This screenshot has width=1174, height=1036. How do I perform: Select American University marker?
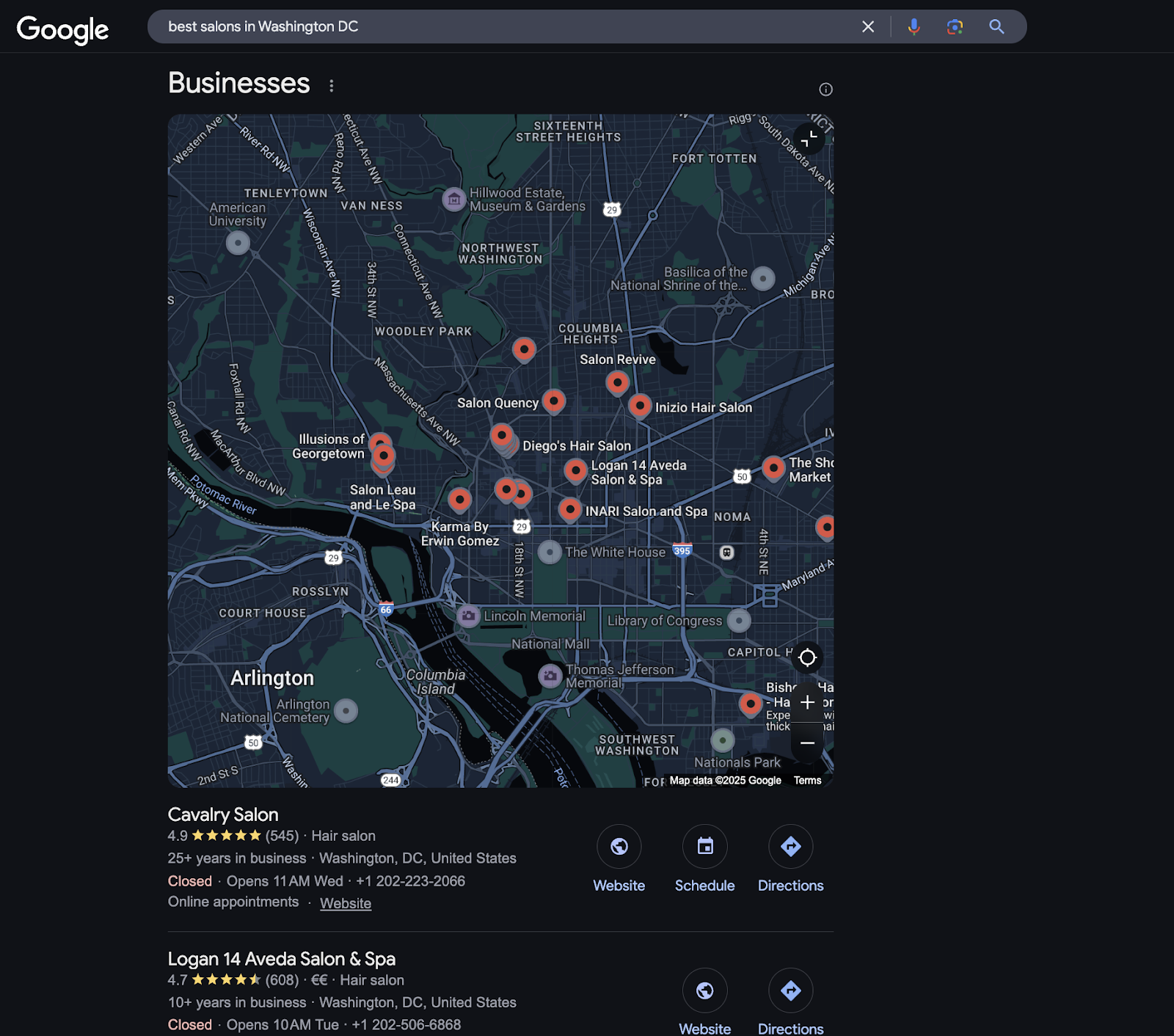238,243
